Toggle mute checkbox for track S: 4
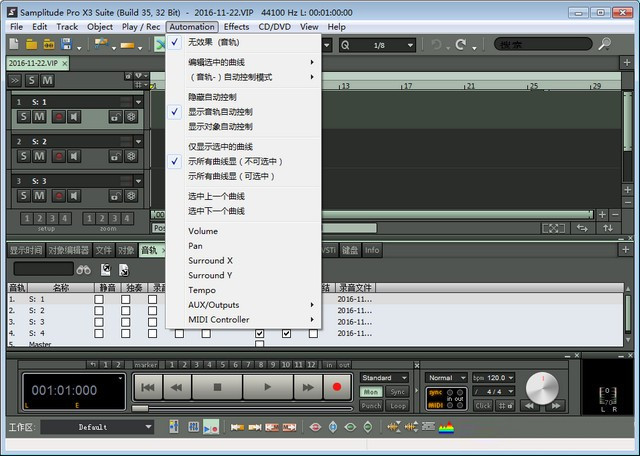The image size is (640, 456). pyautogui.click(x=99, y=334)
